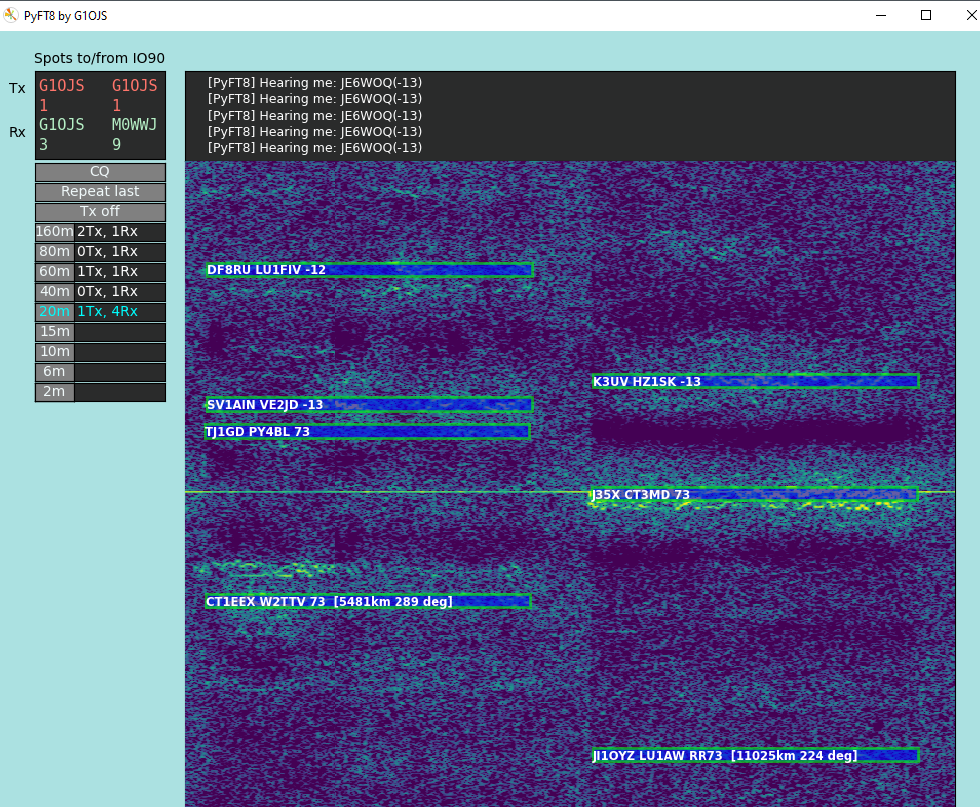Click the K3UV HZ1SK -13 decode label

[x=755, y=381]
